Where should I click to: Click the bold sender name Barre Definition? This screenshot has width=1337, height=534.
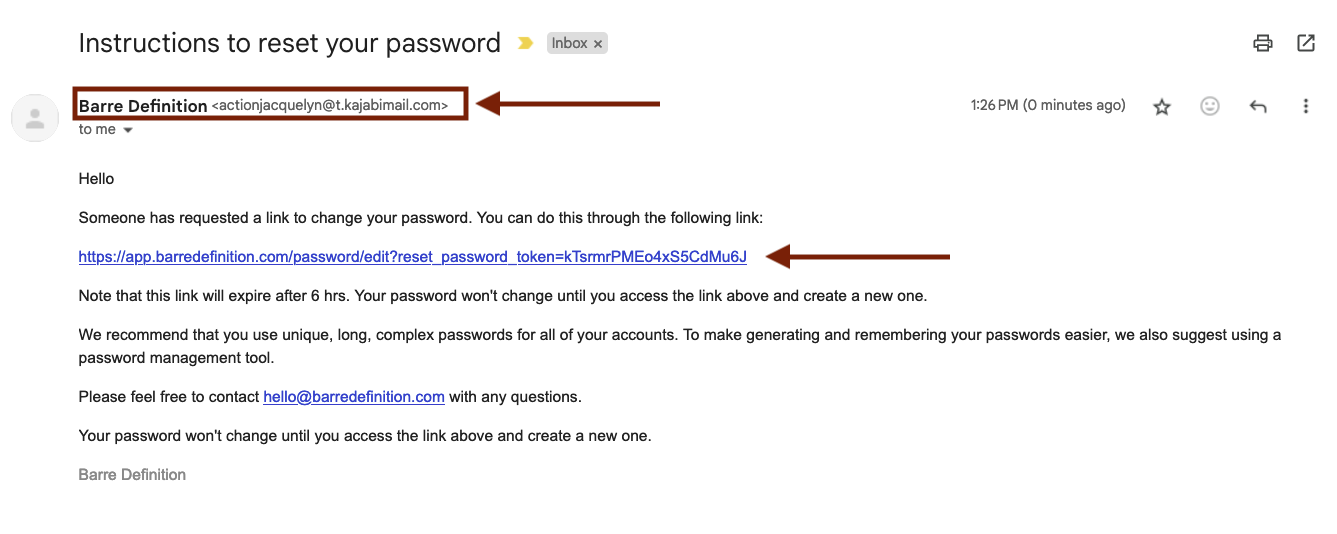[x=143, y=106]
